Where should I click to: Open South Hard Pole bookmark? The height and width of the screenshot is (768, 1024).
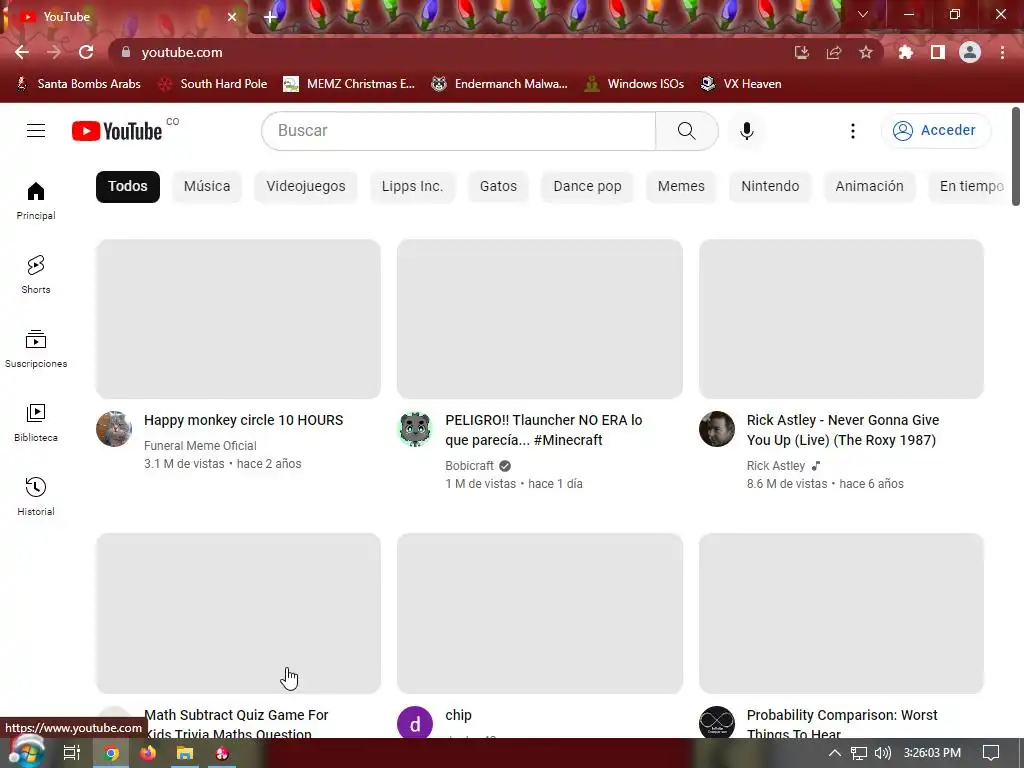pyautogui.click(x=214, y=84)
